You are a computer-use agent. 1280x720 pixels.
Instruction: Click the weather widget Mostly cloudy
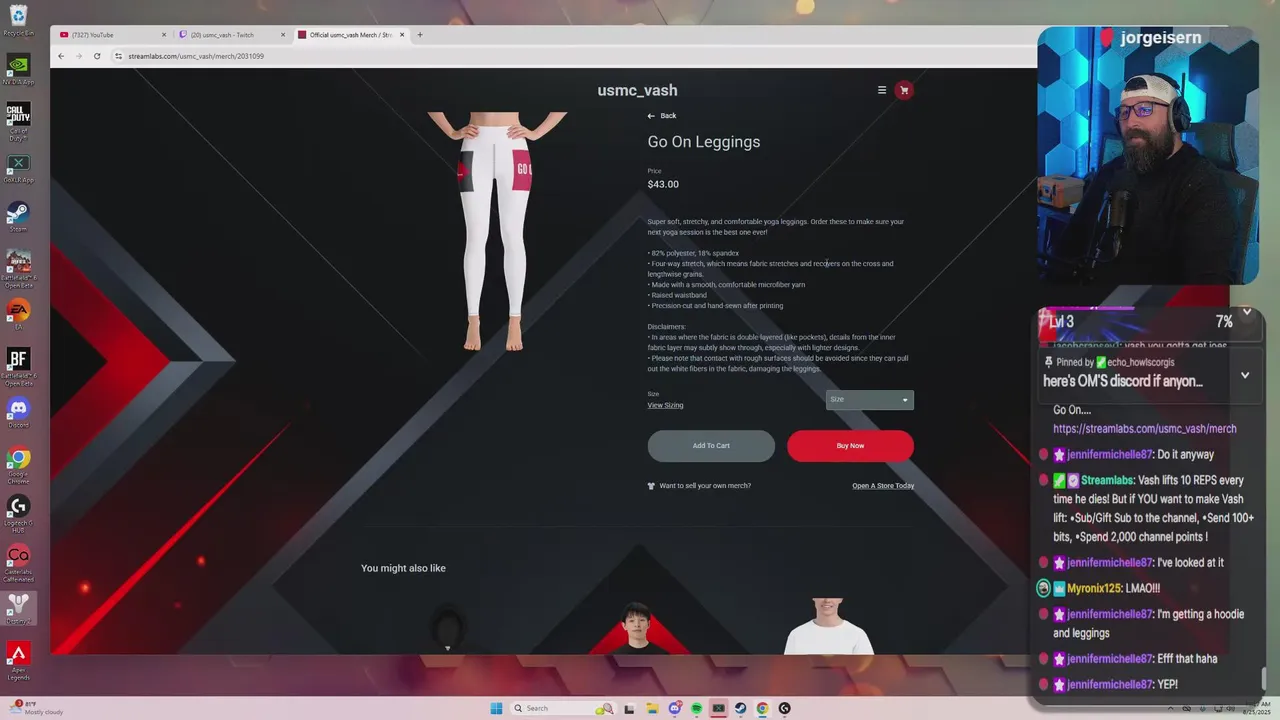tap(38, 707)
